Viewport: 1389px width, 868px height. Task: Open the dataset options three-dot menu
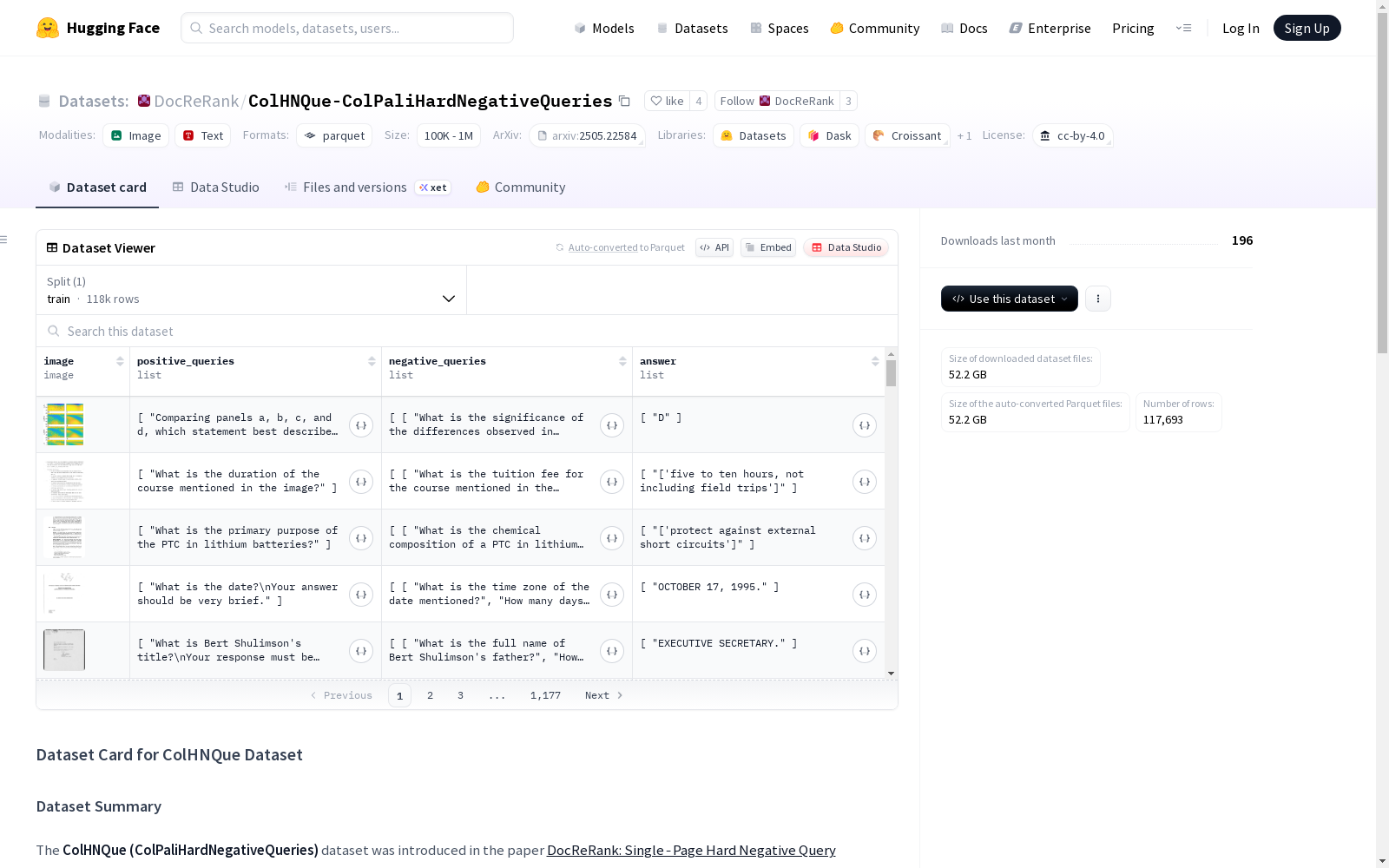(1098, 299)
